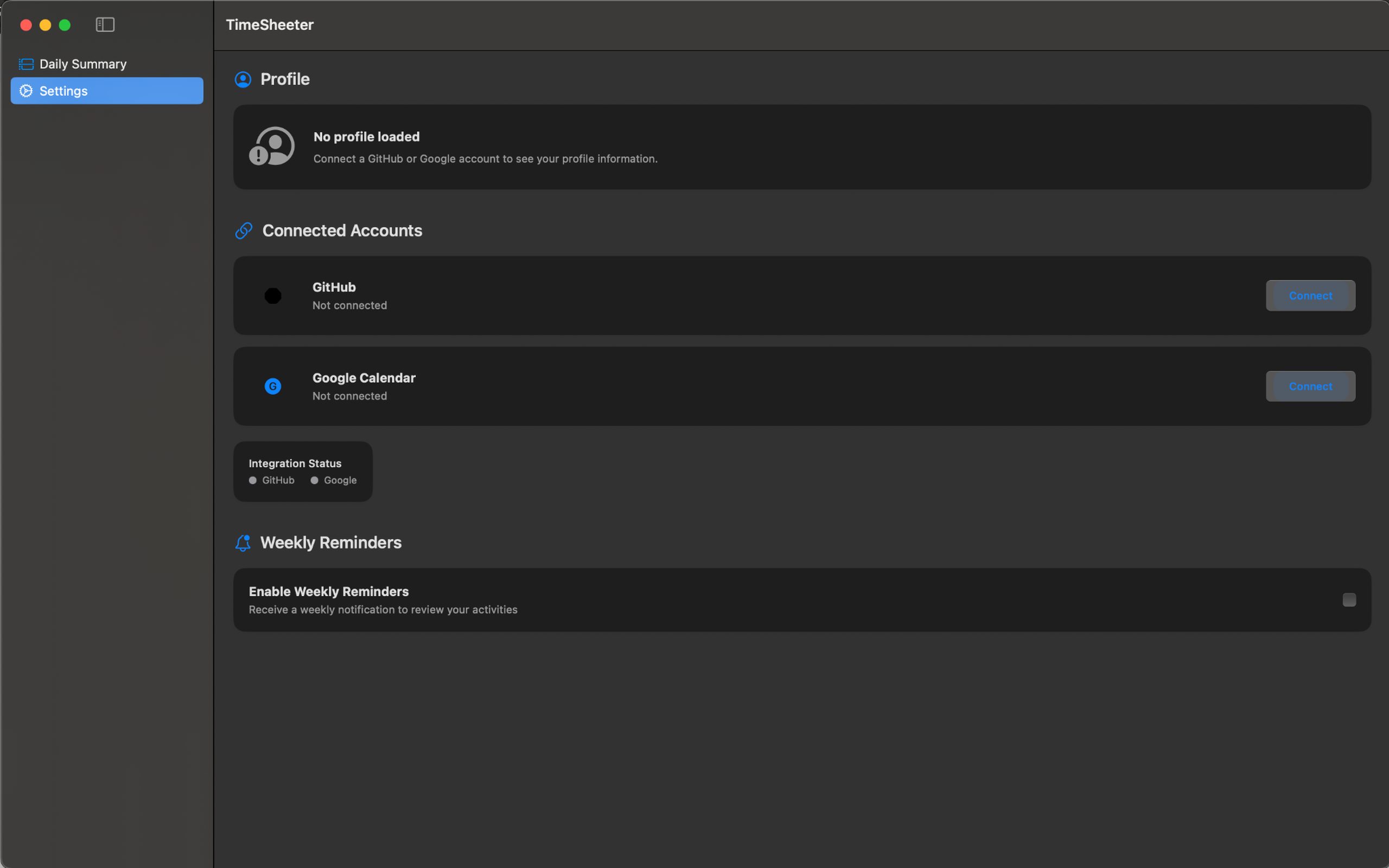Connect the Google Calendar account
Viewport: 1389px width, 868px height.
pyautogui.click(x=1310, y=386)
